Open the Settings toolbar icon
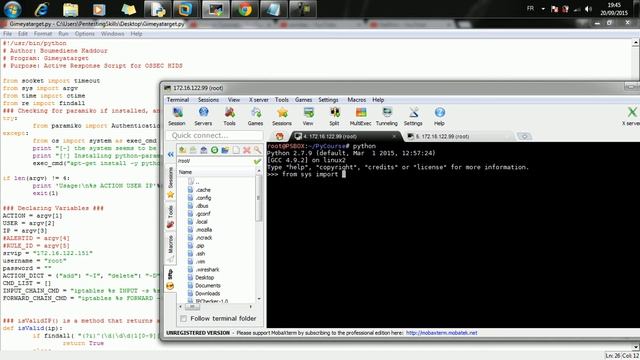This screenshot has width=640, height=360. (x=413, y=116)
